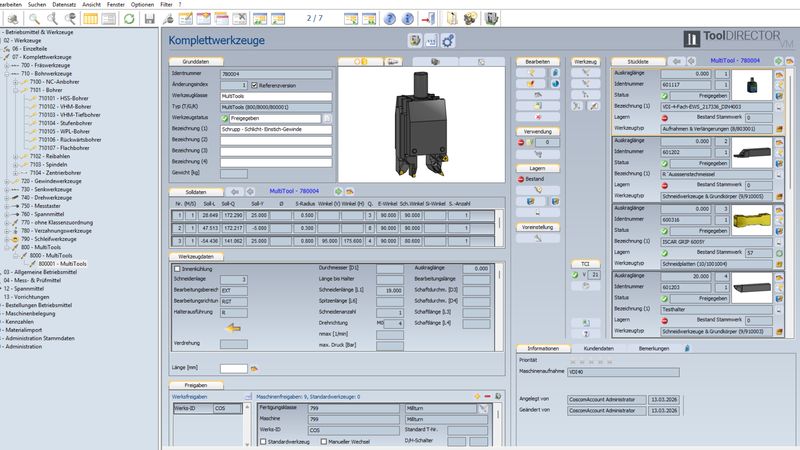Screen dimensions: 800x450
Task: Open the Optionen menu
Action: (x=142, y=4)
